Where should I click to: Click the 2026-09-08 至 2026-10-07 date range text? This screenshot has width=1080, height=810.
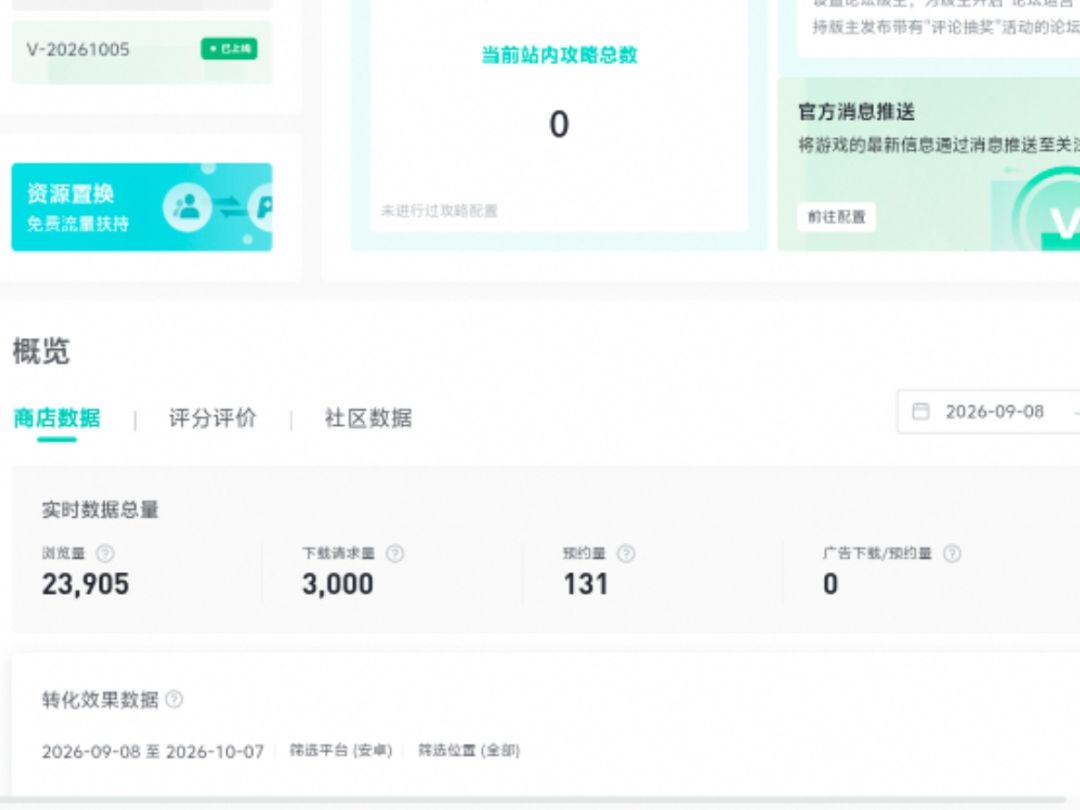(x=153, y=751)
